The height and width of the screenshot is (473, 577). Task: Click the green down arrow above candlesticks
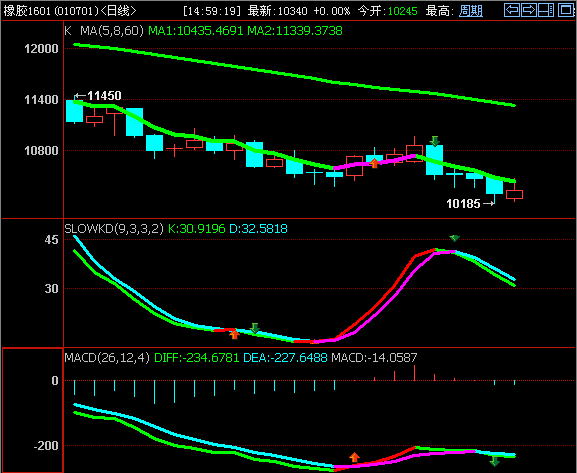pos(435,141)
